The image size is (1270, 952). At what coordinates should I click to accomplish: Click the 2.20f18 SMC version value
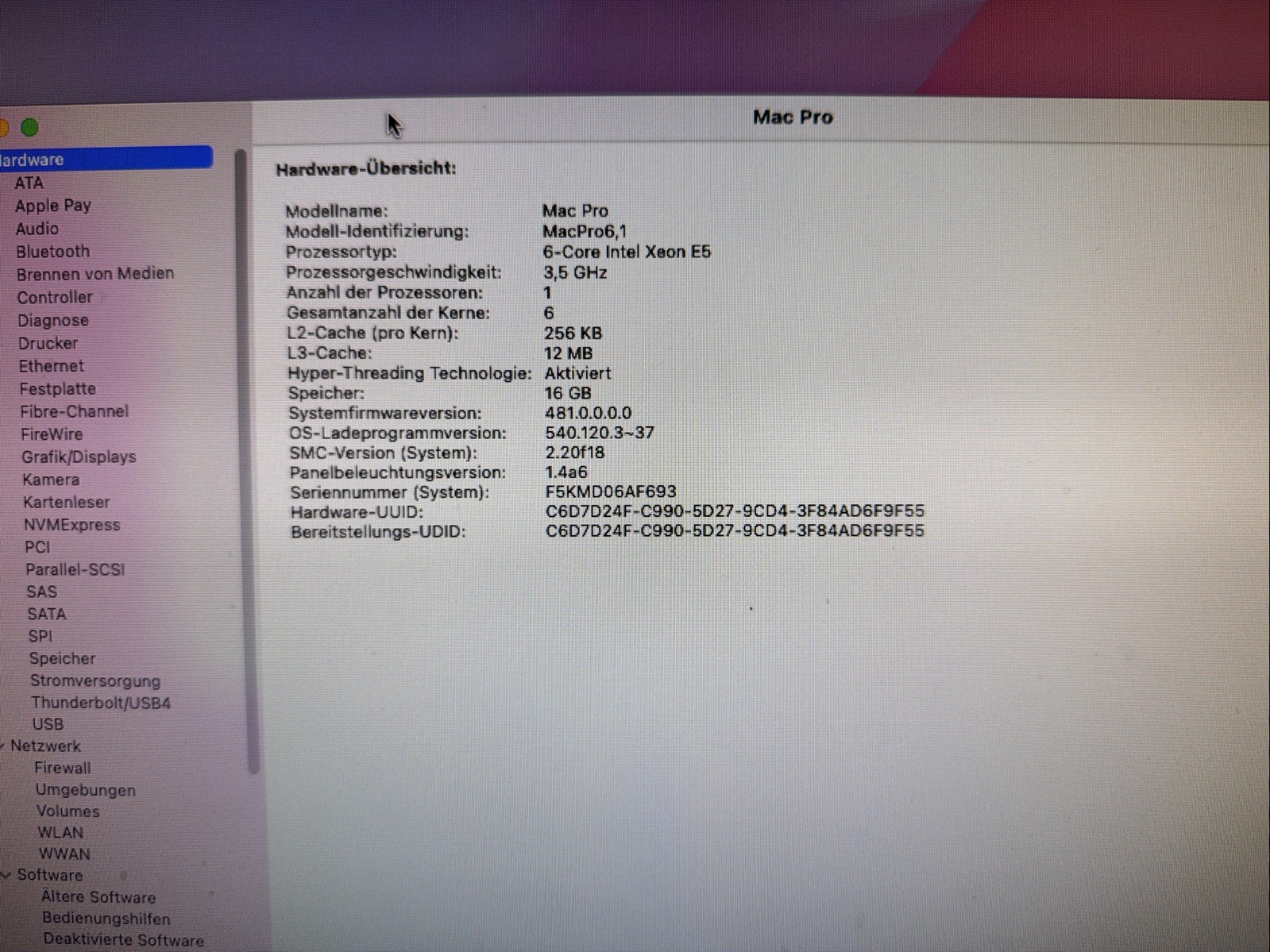(574, 453)
